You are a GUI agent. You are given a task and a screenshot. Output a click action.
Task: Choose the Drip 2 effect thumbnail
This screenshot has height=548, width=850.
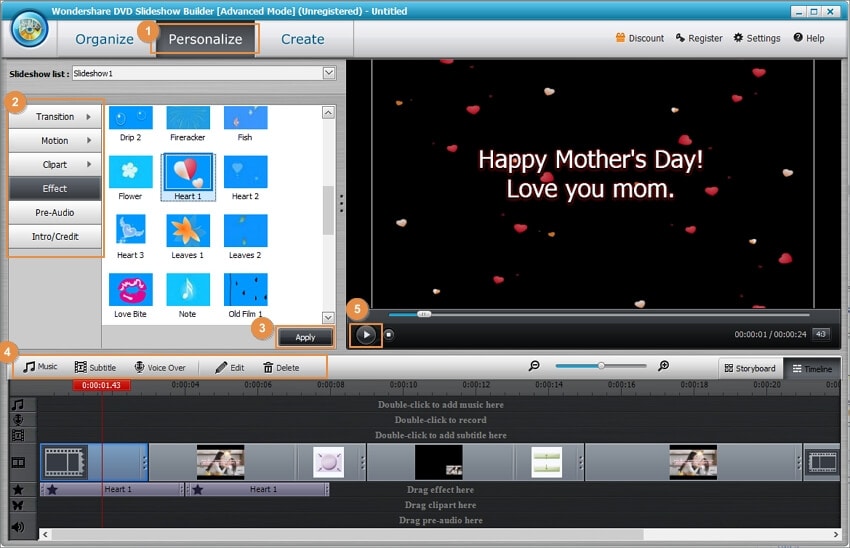click(x=131, y=118)
